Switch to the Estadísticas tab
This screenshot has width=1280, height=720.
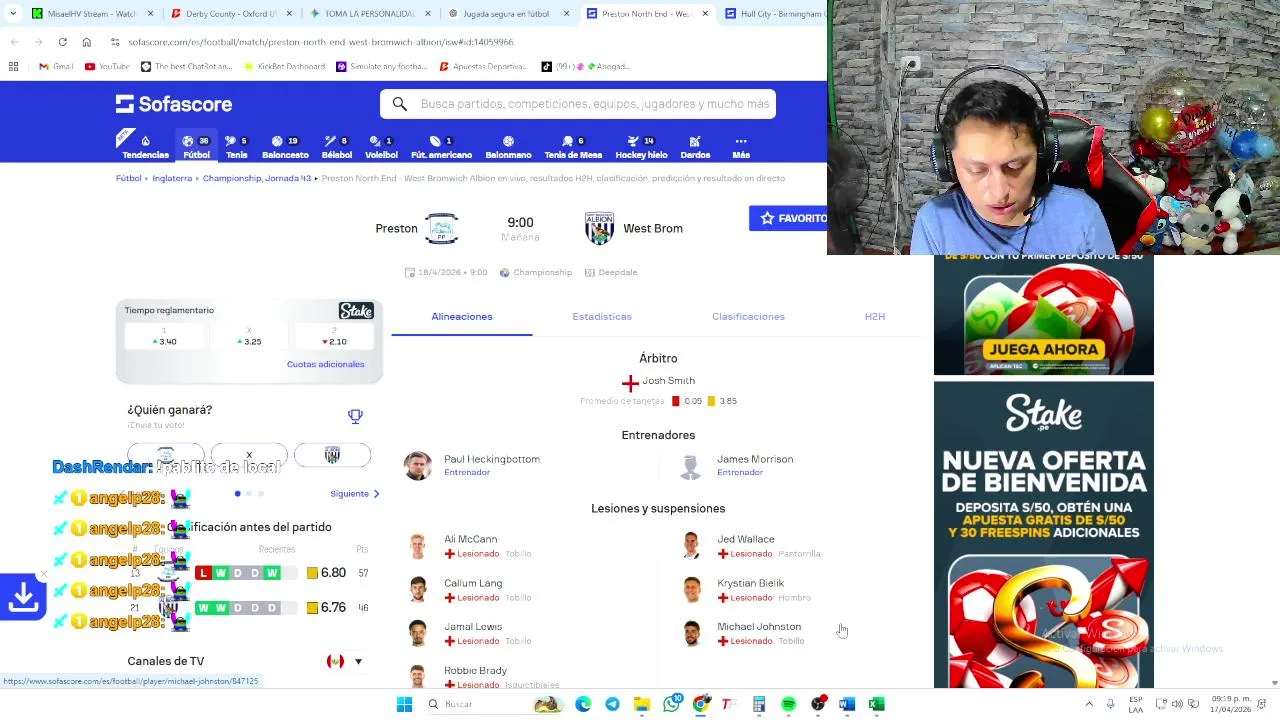[602, 316]
